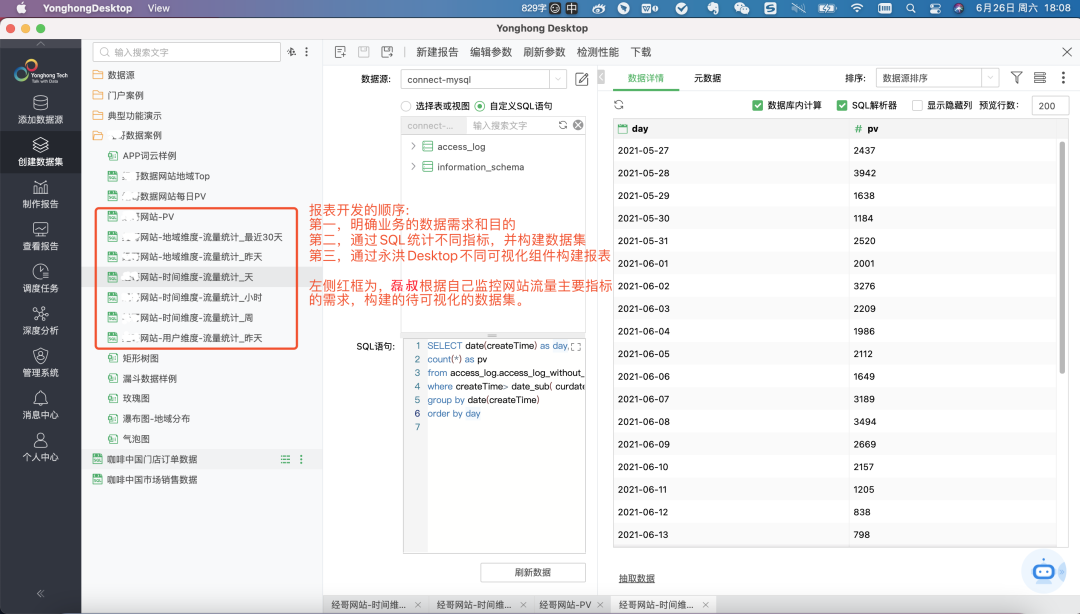Open the 数据源 folder in tree
Screen dimensions: 1080x614
114,74
